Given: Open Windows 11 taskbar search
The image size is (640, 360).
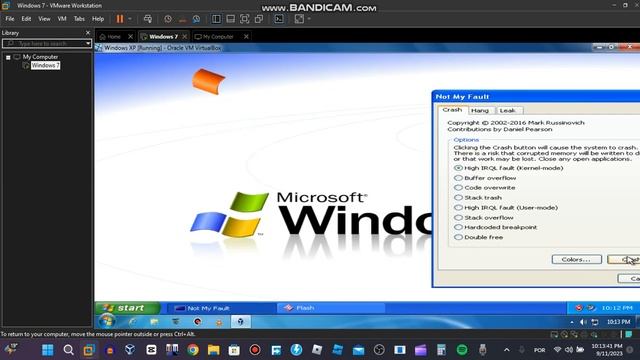Looking at the screenshot, I should point(69,350).
